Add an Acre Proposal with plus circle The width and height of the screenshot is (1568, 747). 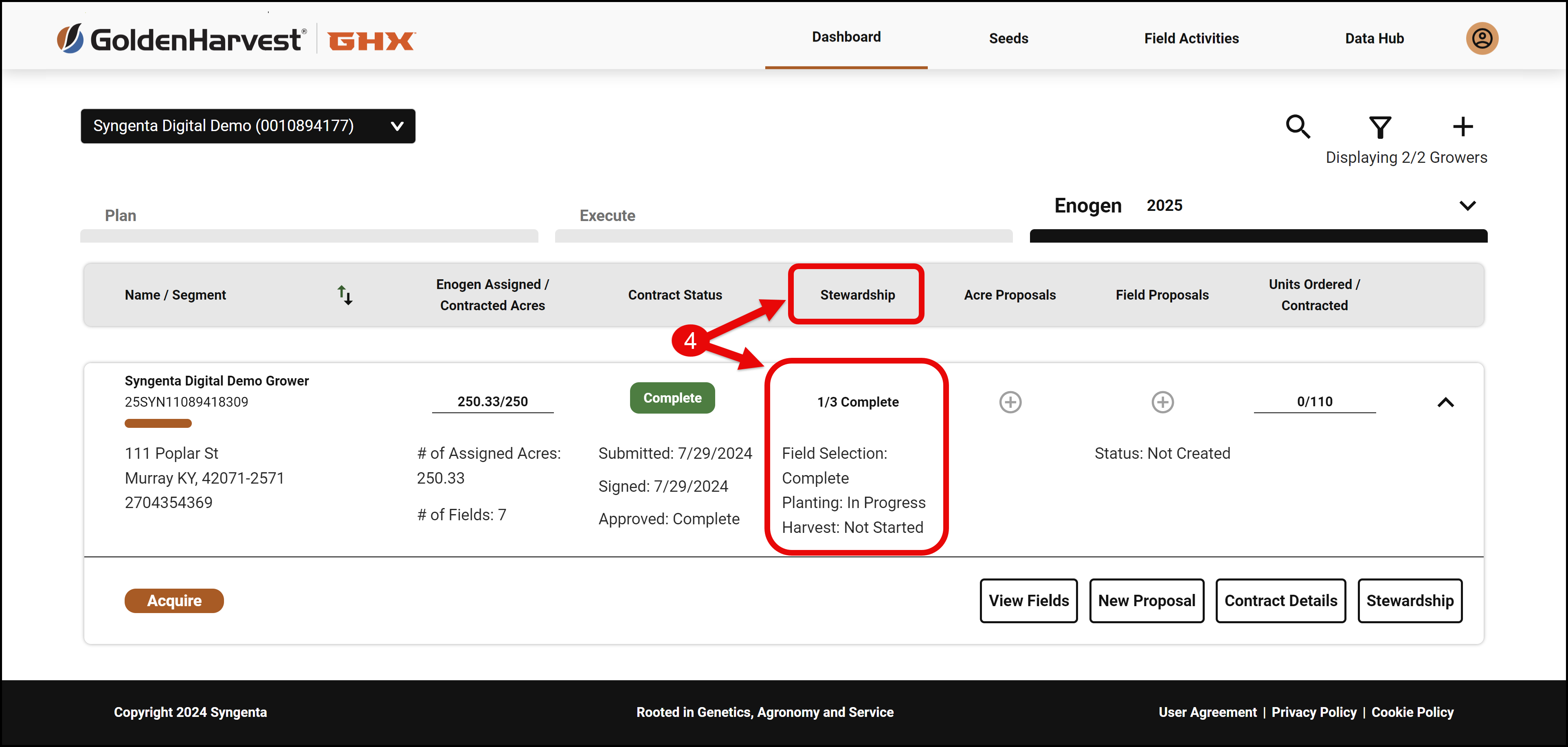[1010, 402]
